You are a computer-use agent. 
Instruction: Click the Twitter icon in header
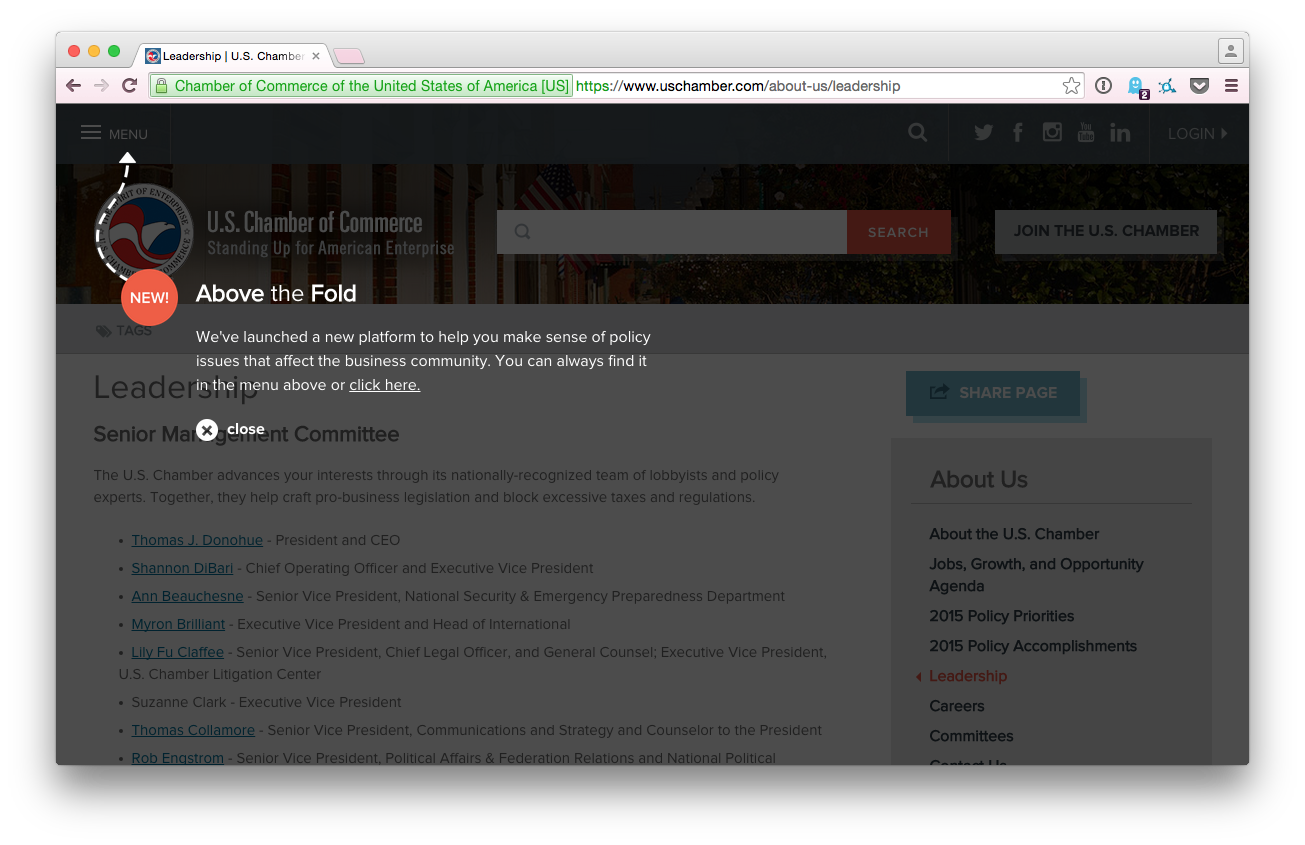(x=983, y=133)
